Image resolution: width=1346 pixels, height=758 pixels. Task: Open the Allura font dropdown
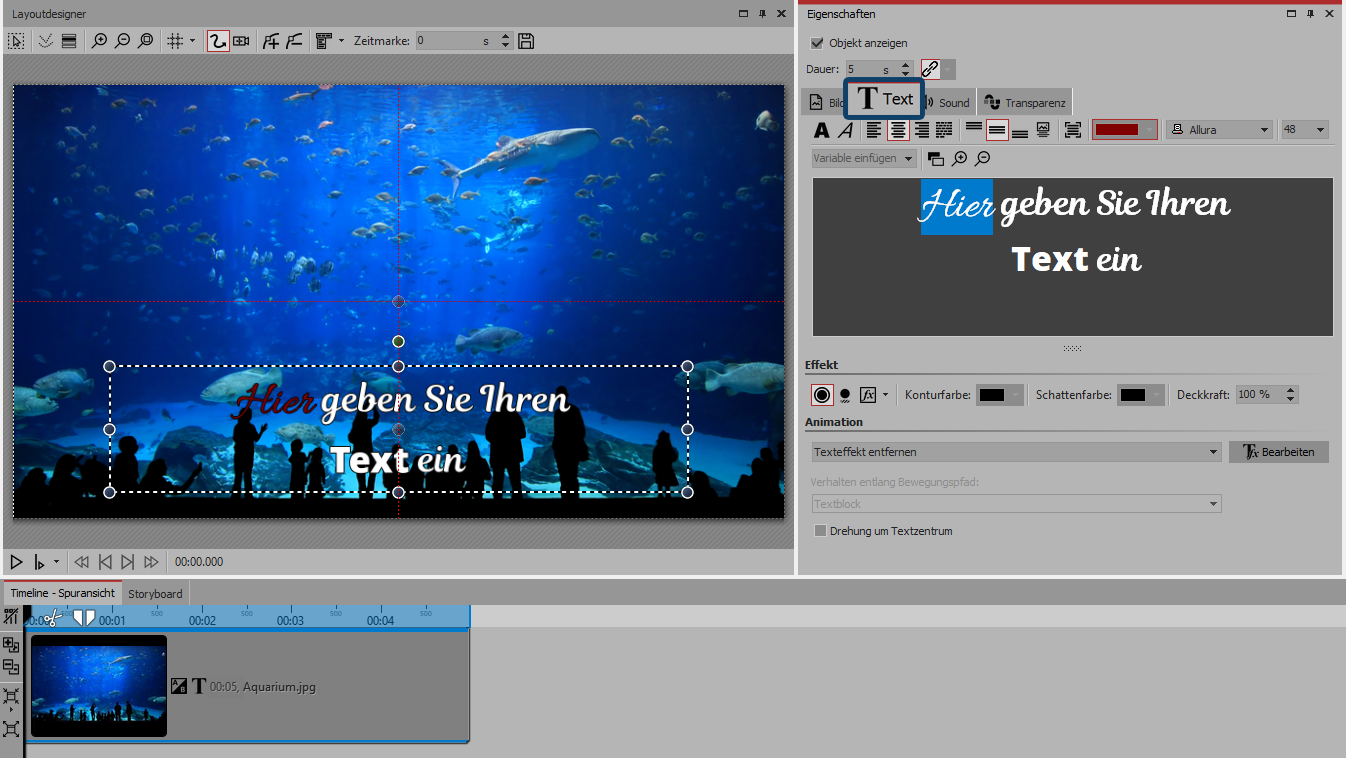click(1219, 130)
